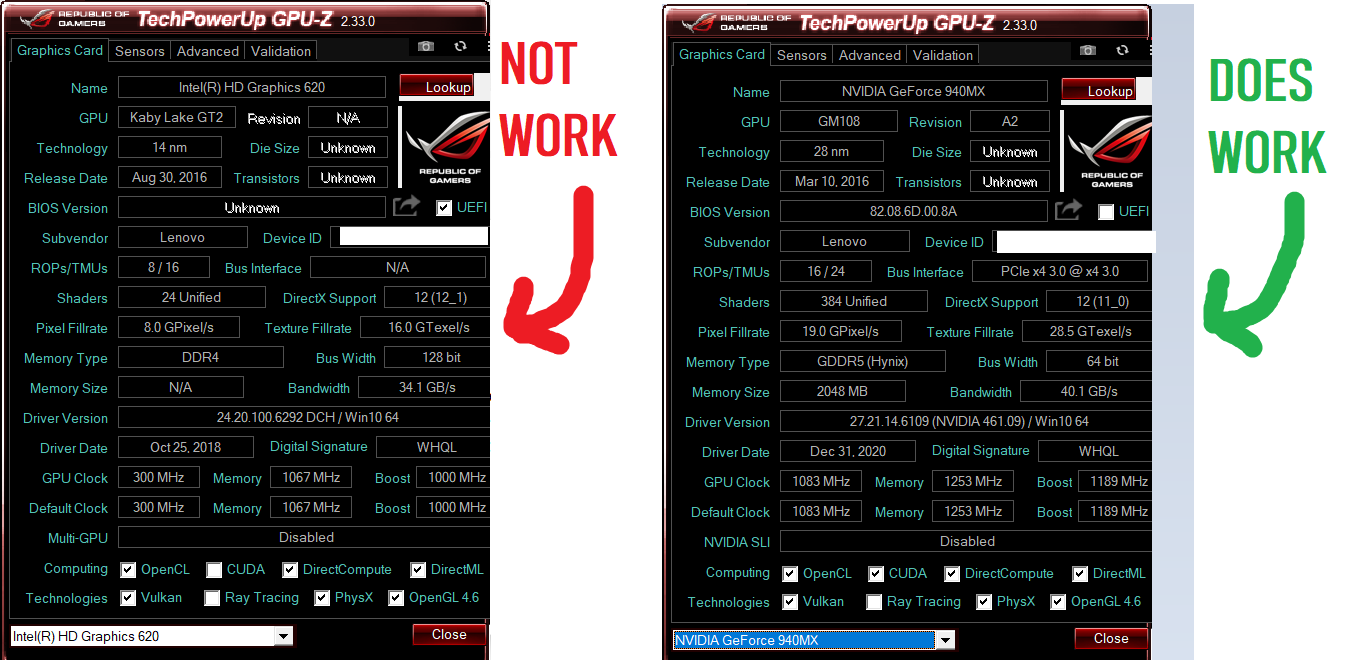The image size is (1351, 660).
Task: Open Advanced tab in Intel window
Action: click(208, 51)
